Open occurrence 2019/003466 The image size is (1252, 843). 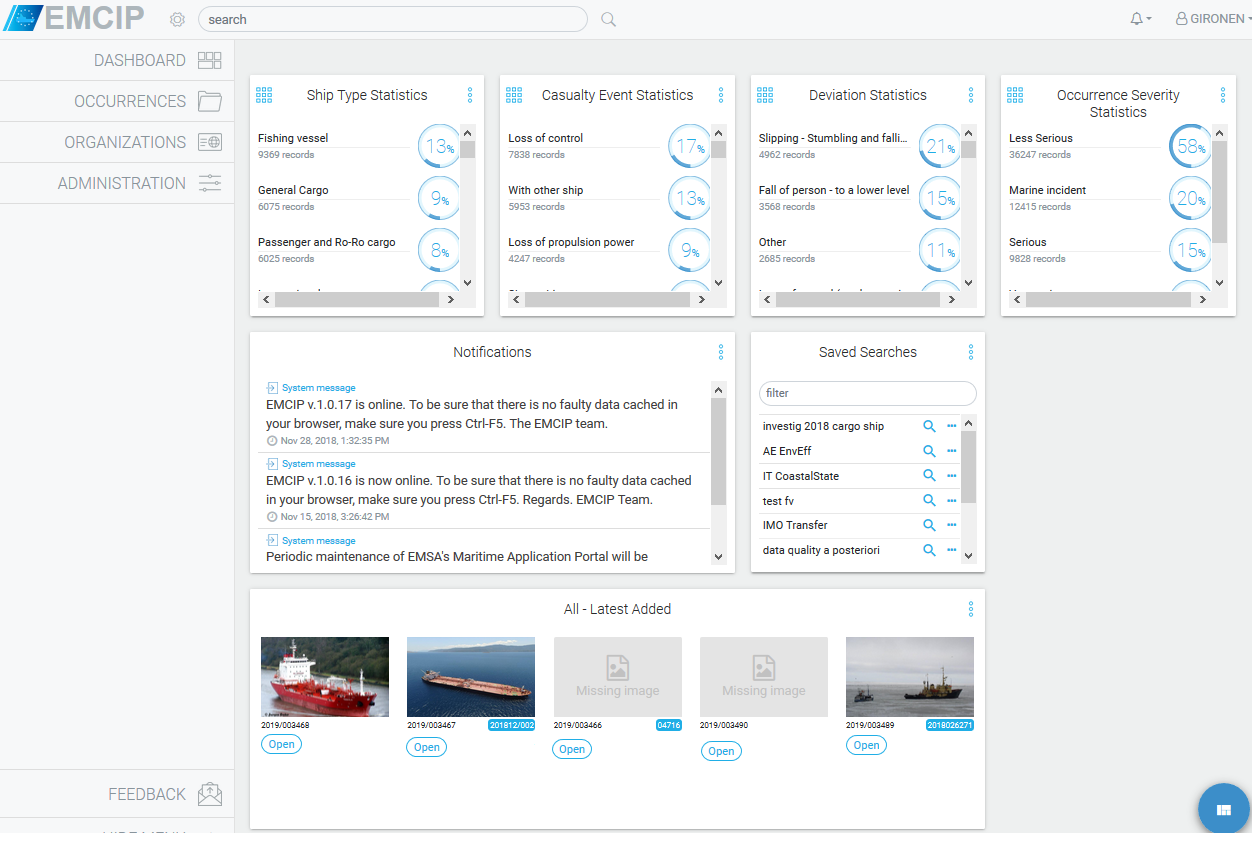(572, 749)
